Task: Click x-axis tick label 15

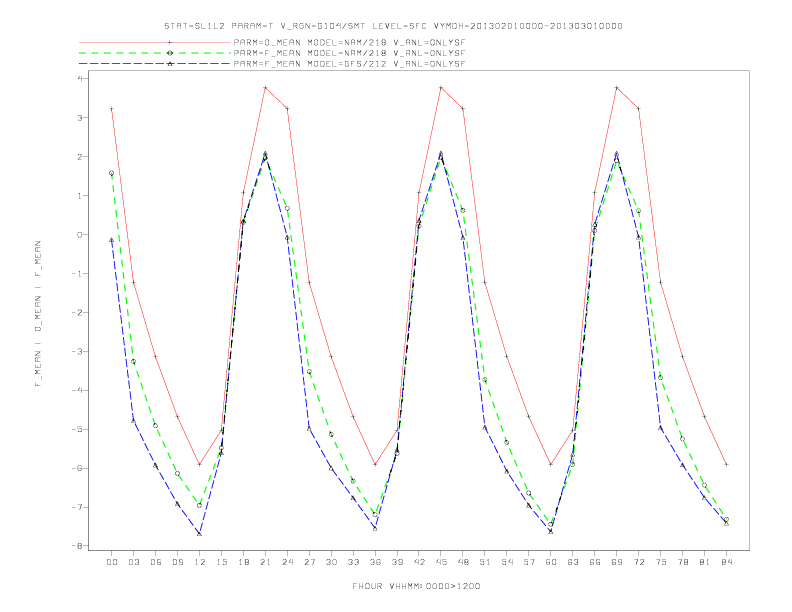Action: coord(221,562)
